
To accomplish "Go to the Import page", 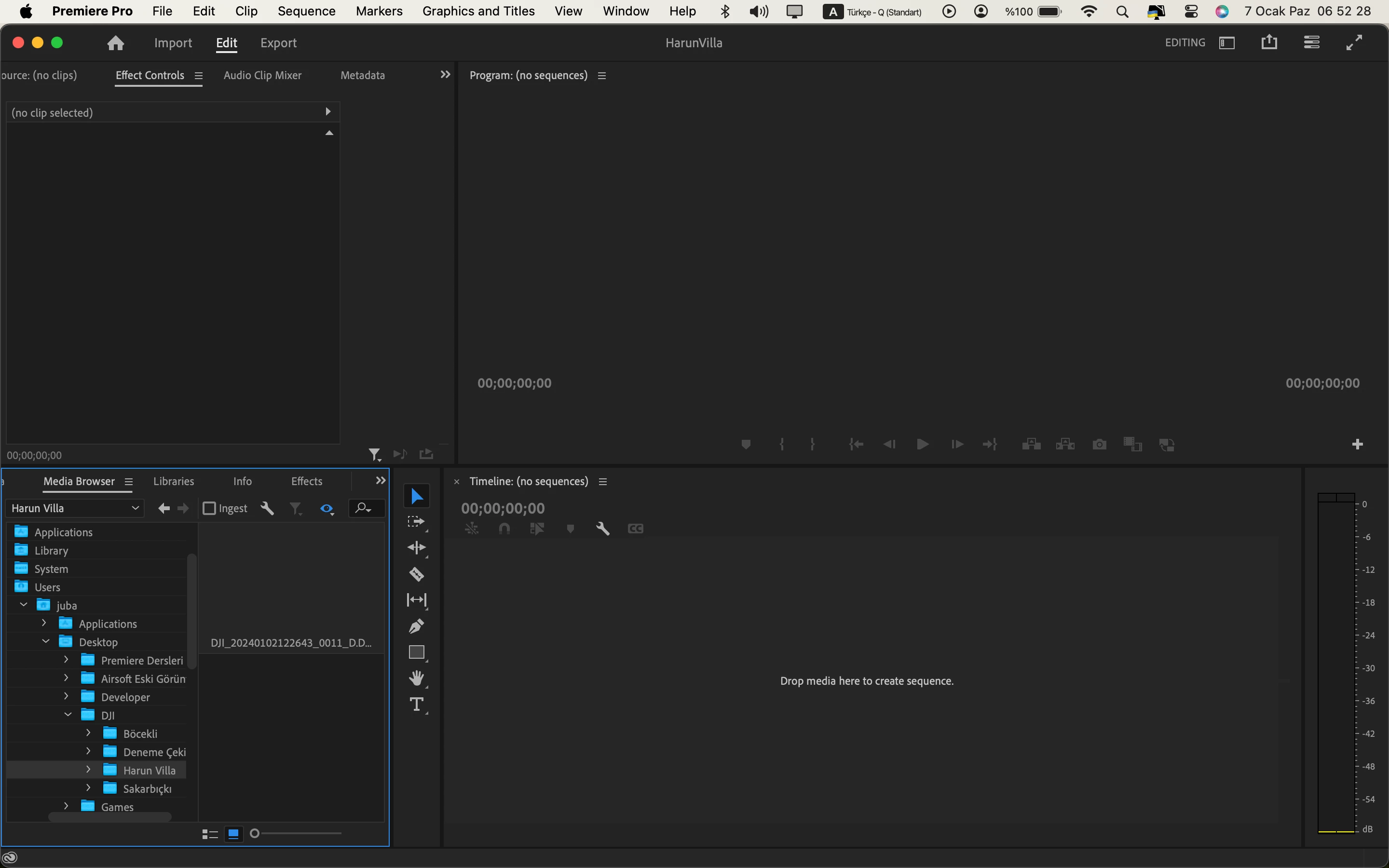I will (173, 42).
